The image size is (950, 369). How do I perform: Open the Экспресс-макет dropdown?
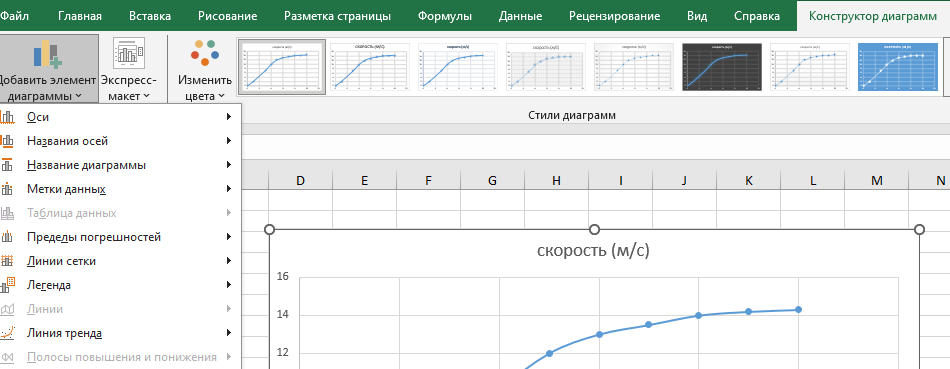click(128, 69)
